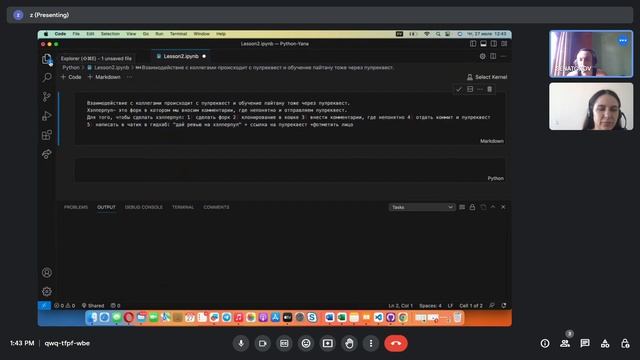
Task: Split the current notebook cell
Action: click(x=470, y=89)
